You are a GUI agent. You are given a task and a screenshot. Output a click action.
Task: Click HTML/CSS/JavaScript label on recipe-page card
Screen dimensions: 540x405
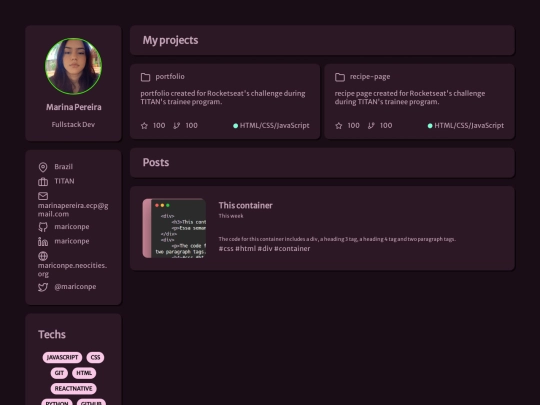(469, 125)
